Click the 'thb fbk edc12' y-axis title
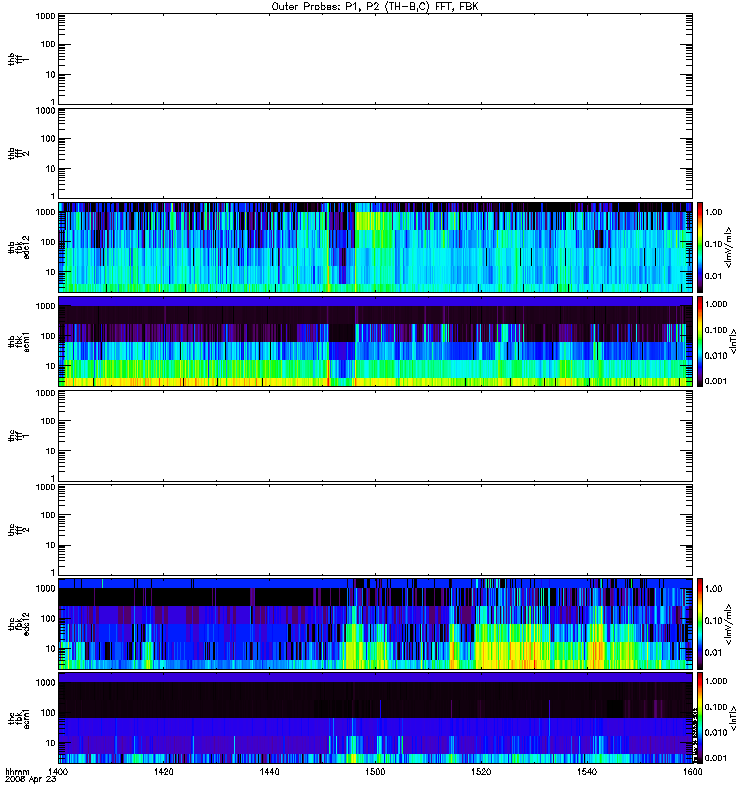 tap(19, 247)
